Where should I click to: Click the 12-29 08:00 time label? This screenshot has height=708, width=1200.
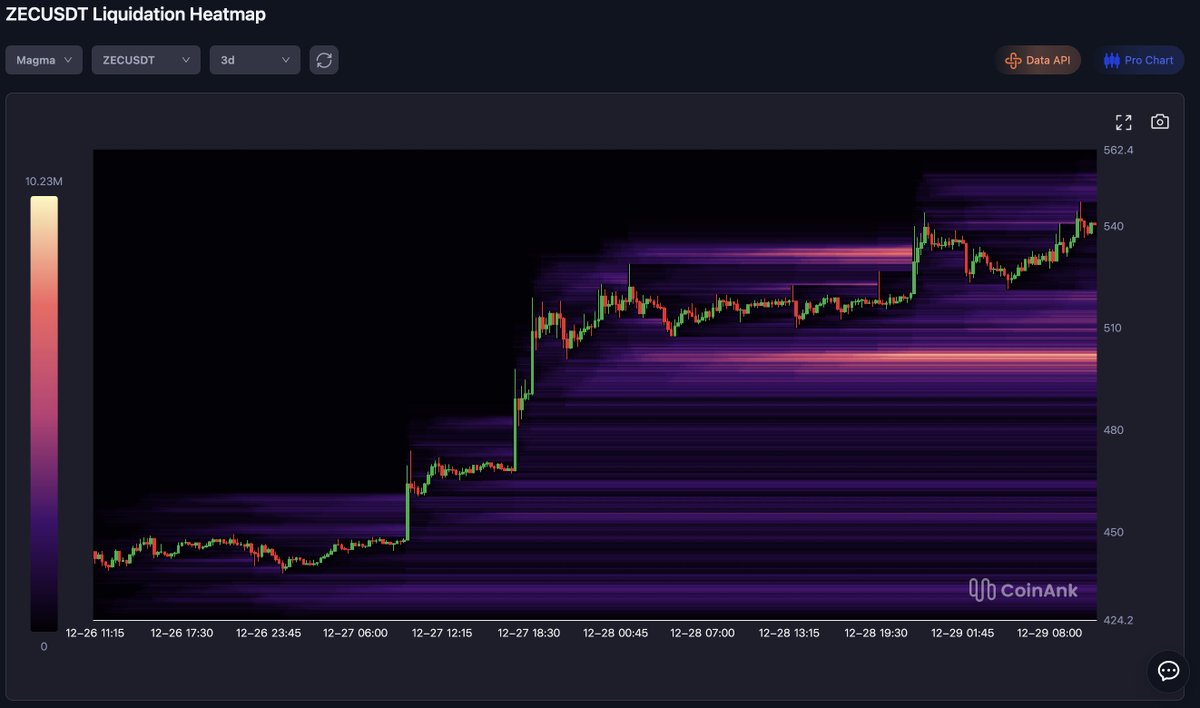click(1048, 633)
